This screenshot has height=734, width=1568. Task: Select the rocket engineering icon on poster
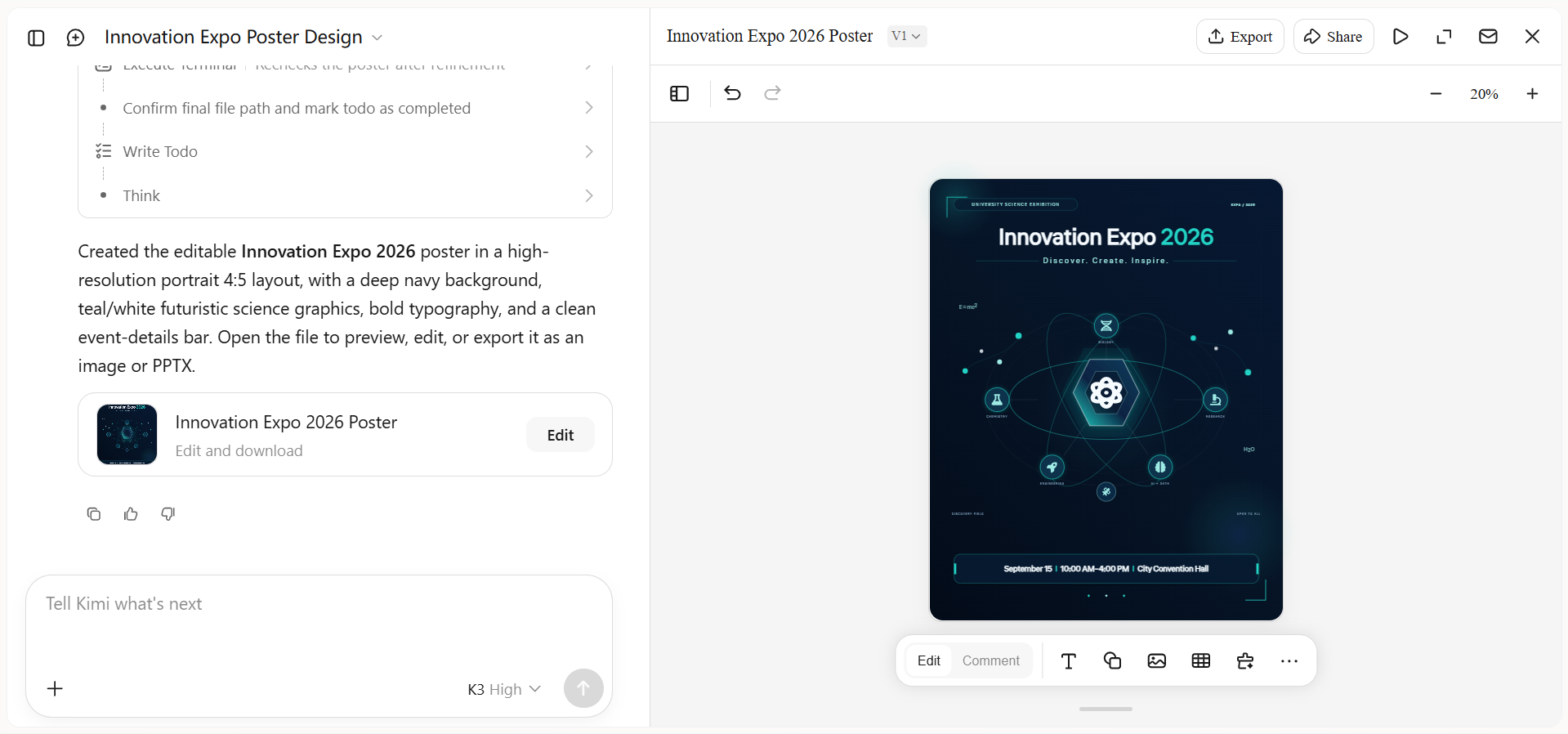[x=1052, y=468]
